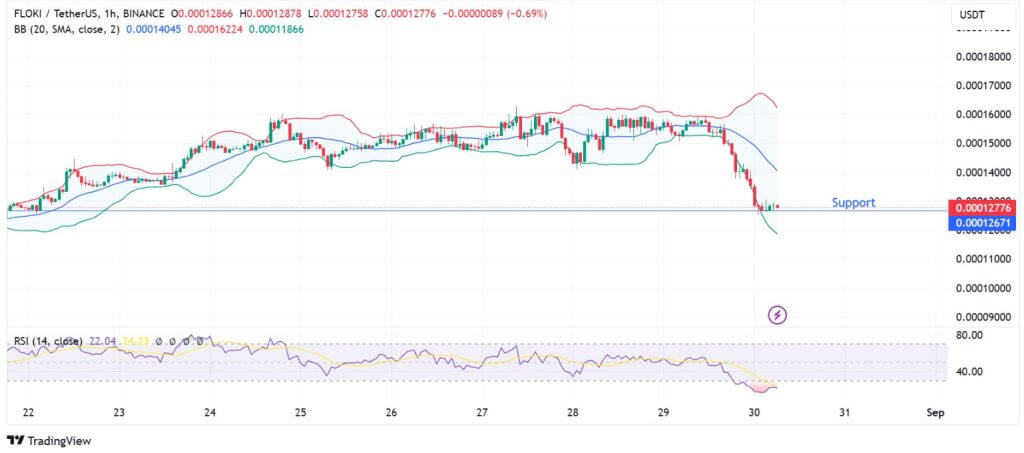This screenshot has height=453, width=1024.
Task: Click the BB basis value 0.00014045
Action: [x=153, y=29]
